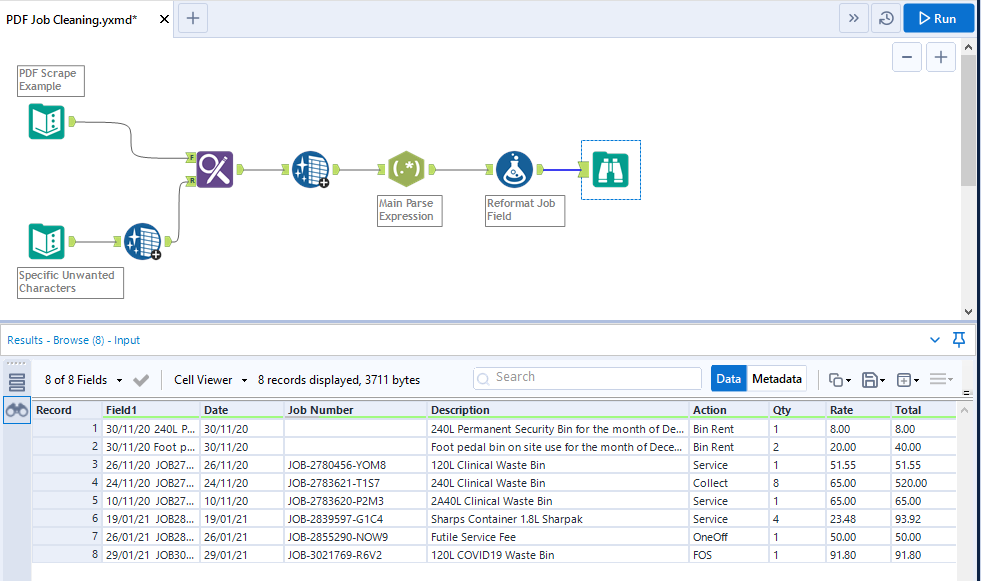The height and width of the screenshot is (581, 981).
Task: Show the messages list view in Results
Action: coord(16,382)
